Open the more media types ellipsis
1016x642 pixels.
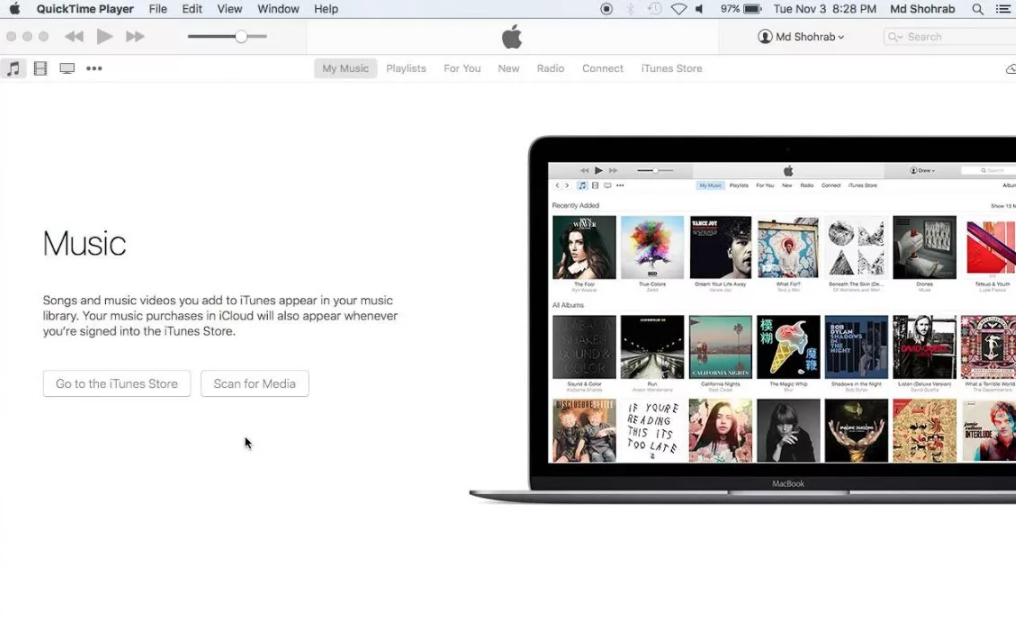94,69
